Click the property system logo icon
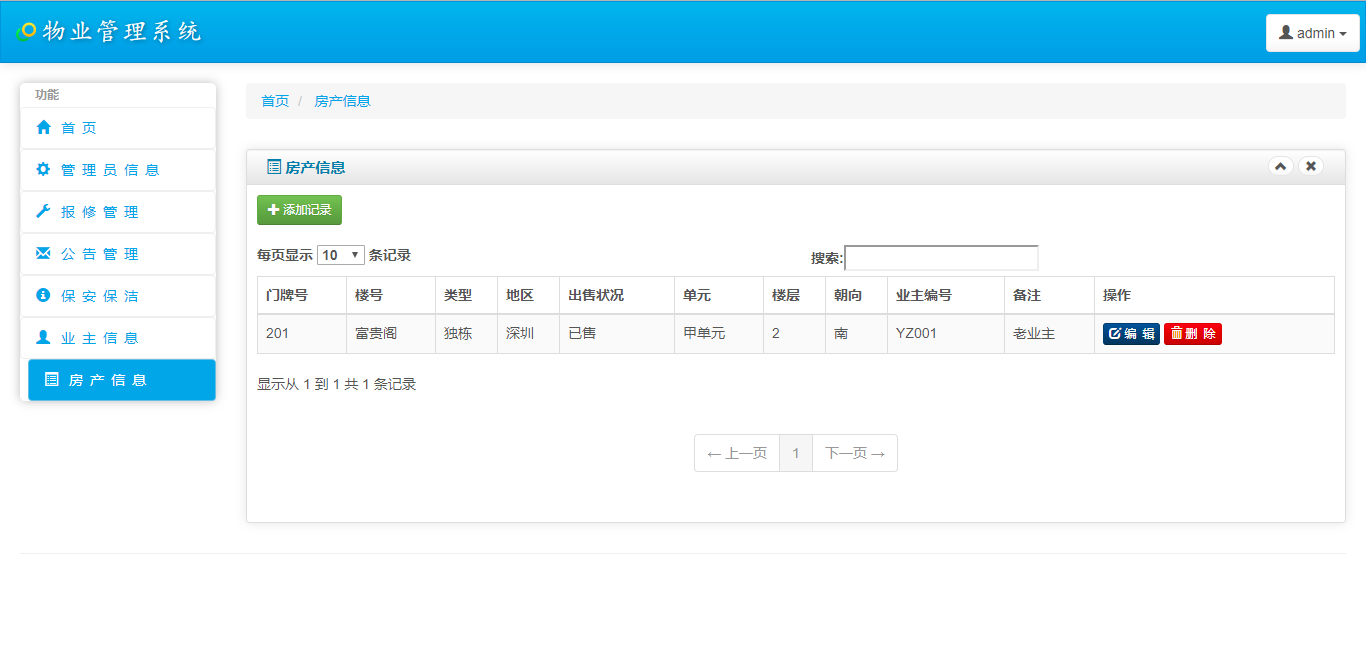The image size is (1366, 656). [26, 32]
